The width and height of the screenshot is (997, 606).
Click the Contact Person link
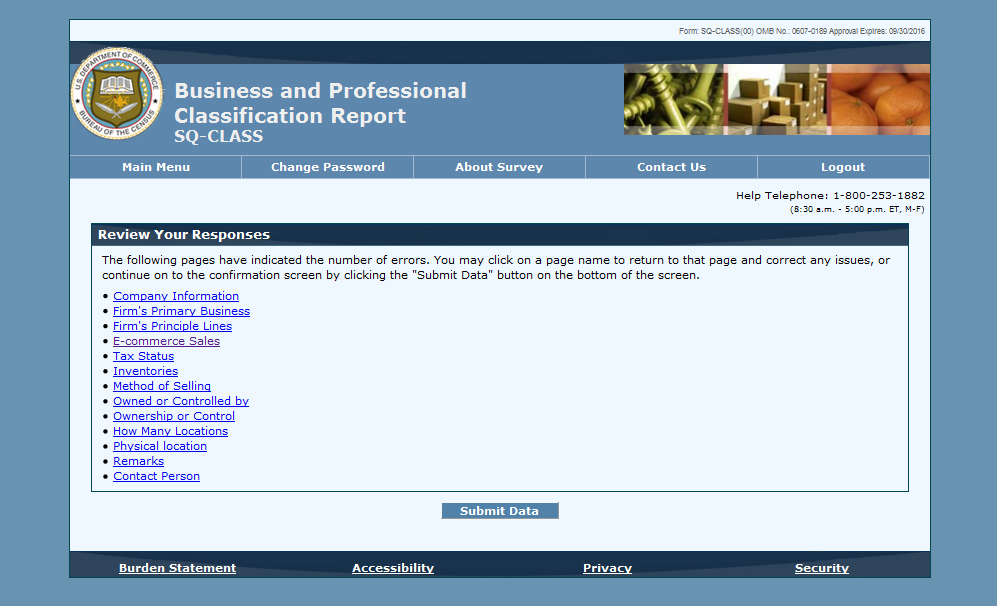click(156, 476)
